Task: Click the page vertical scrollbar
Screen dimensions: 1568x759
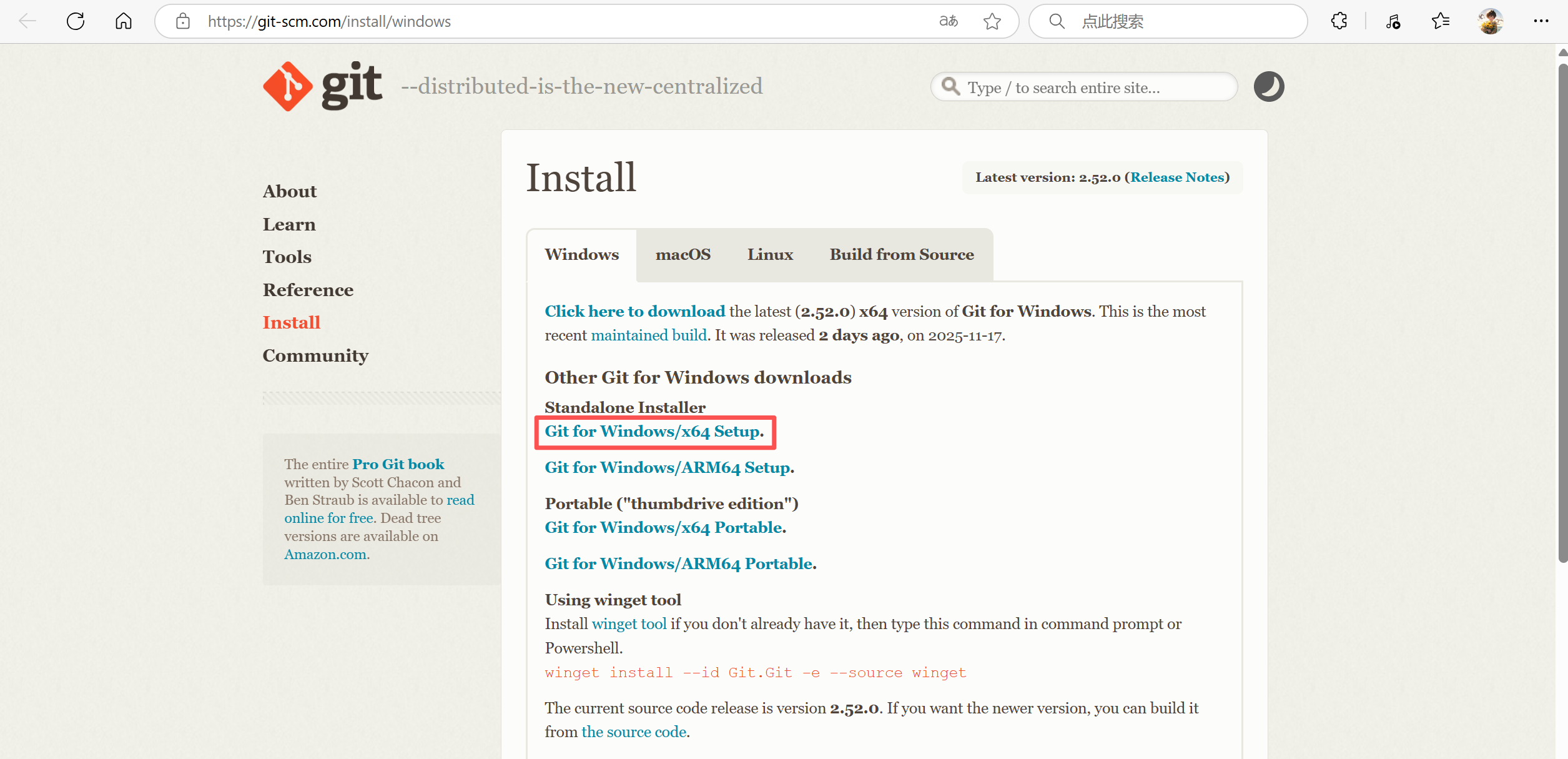Action: [x=1562, y=312]
